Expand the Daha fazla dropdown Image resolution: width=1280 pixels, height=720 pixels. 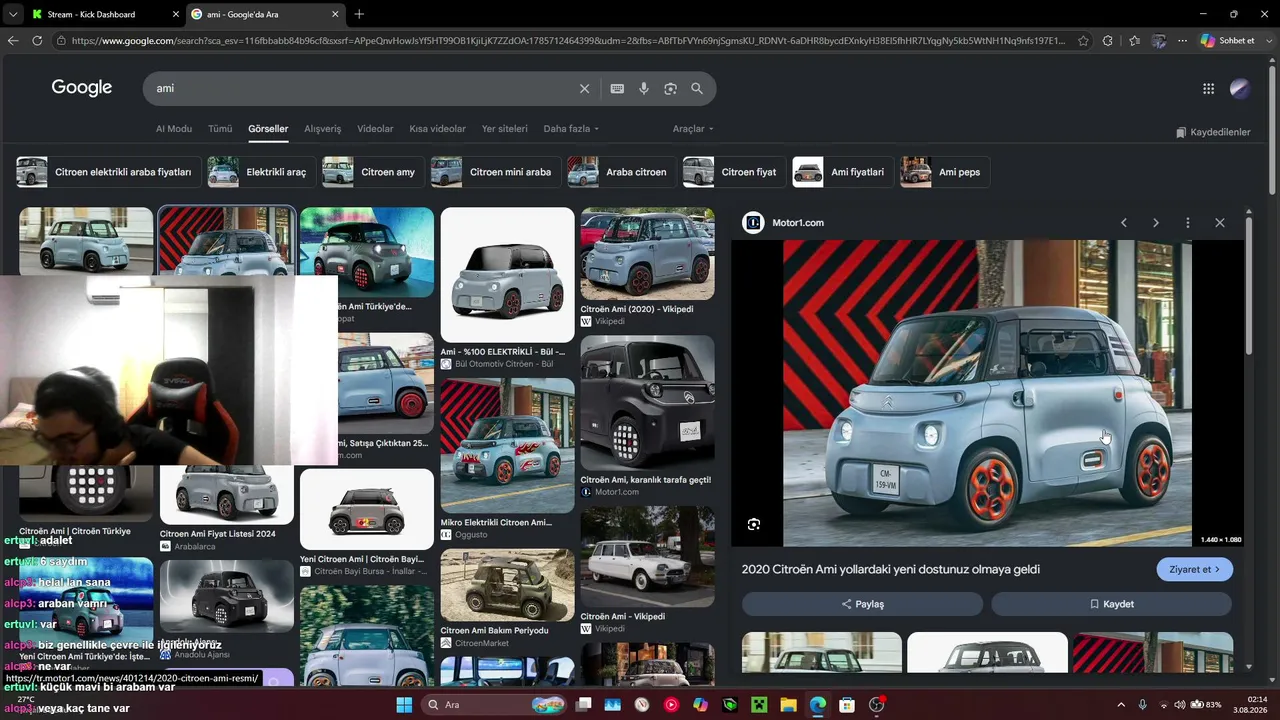(571, 129)
